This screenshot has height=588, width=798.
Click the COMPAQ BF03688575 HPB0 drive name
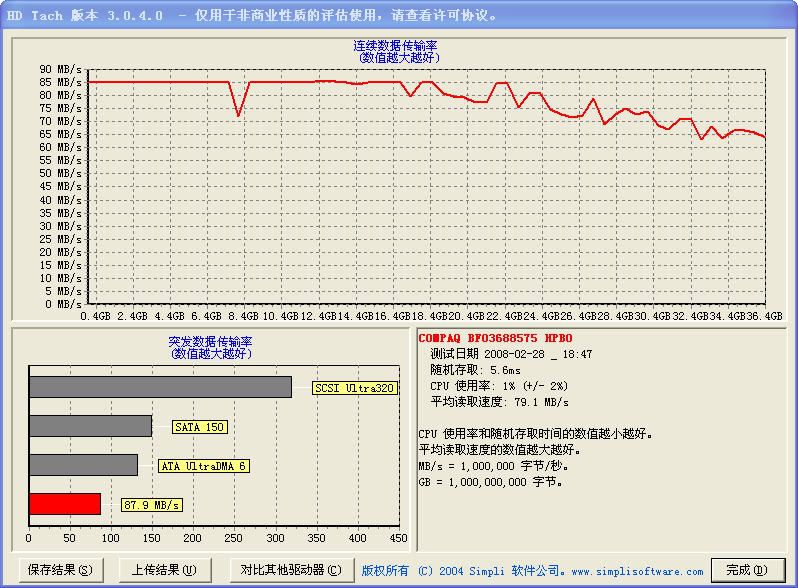(x=495, y=339)
